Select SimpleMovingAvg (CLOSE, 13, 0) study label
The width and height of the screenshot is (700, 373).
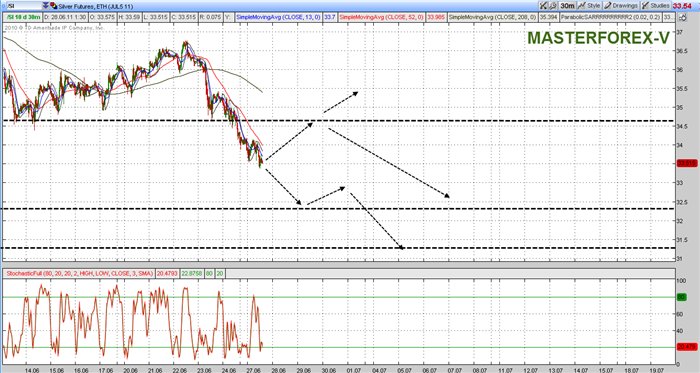click(x=278, y=17)
